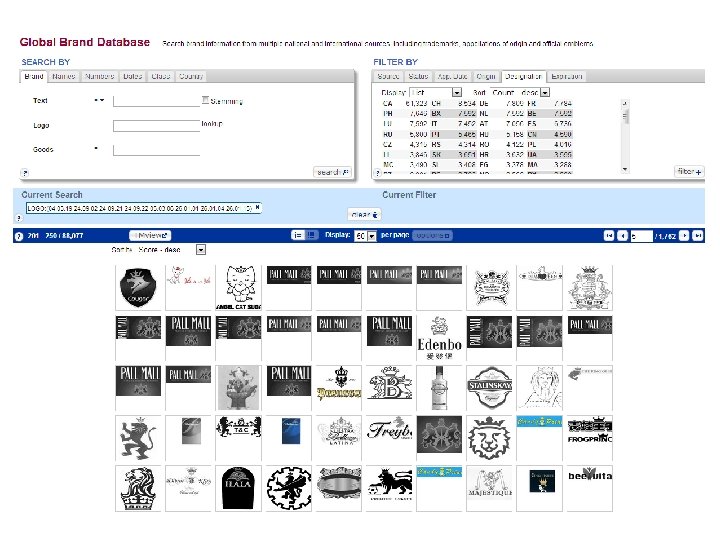
Task: Click the search button
Action: coord(332,172)
